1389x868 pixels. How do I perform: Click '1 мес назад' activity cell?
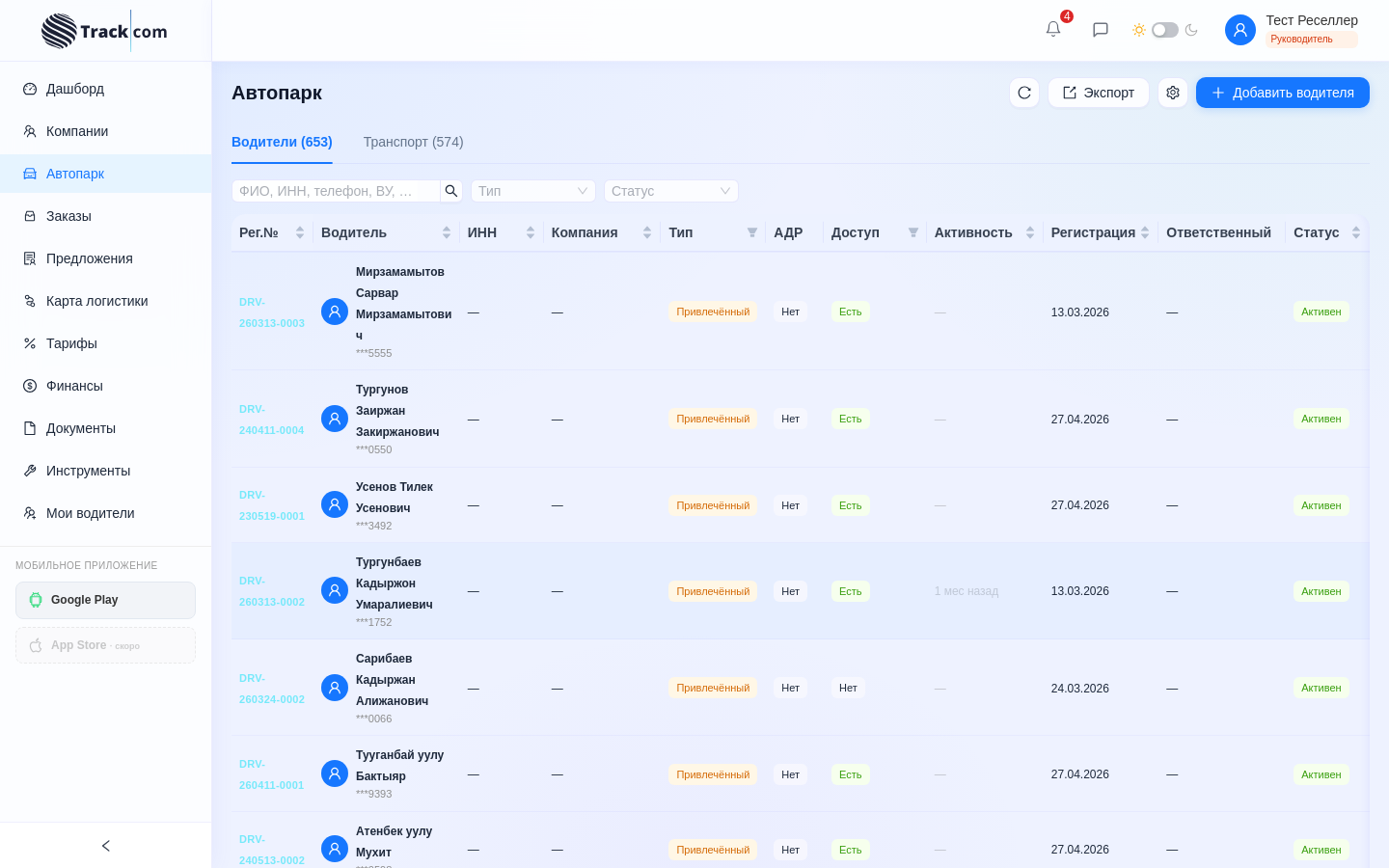click(x=967, y=591)
